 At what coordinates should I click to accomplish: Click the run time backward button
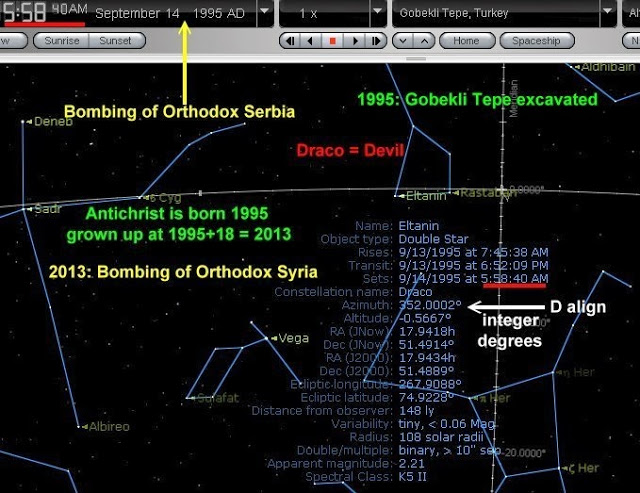(311, 41)
